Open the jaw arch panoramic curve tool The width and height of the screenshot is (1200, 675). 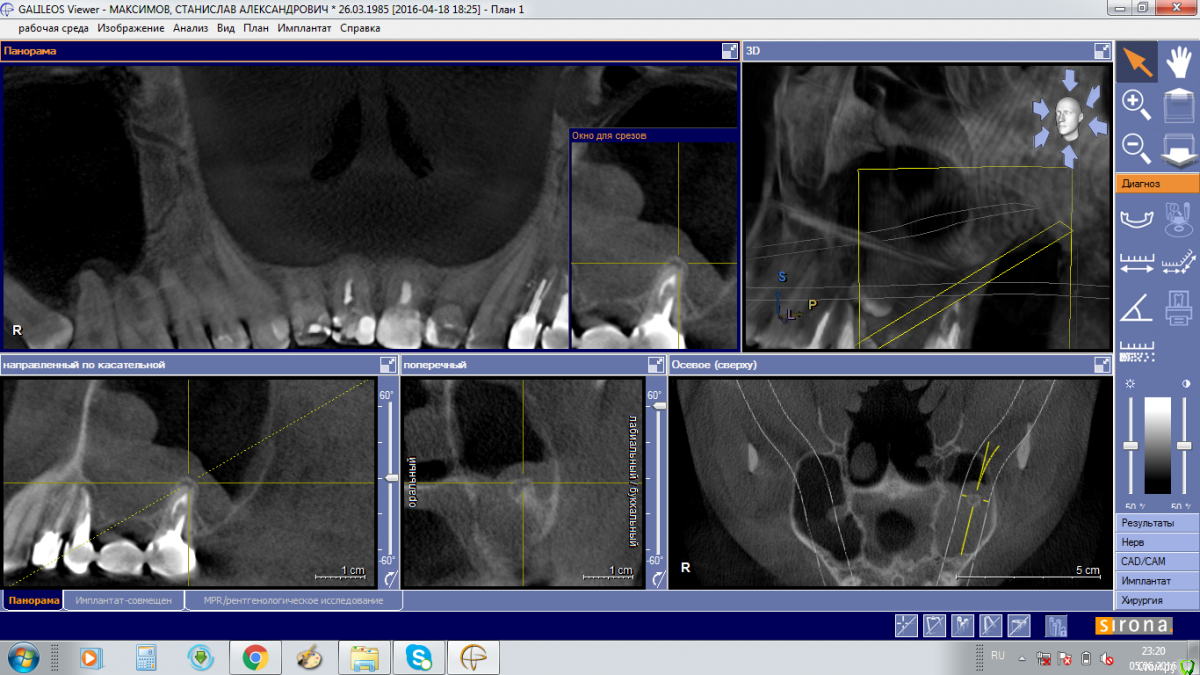(x=1136, y=219)
